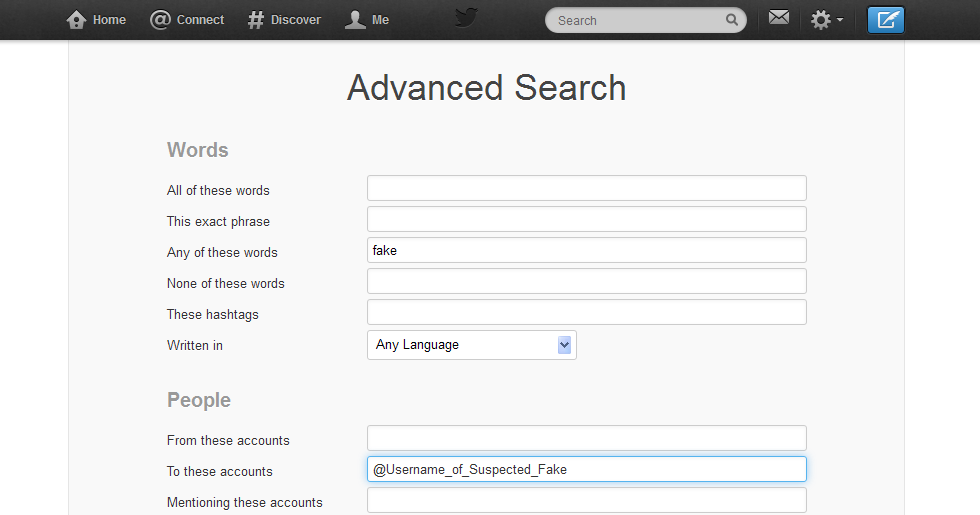Click the These hashtags input field
This screenshot has height=515, width=980.
pyautogui.click(x=586, y=312)
